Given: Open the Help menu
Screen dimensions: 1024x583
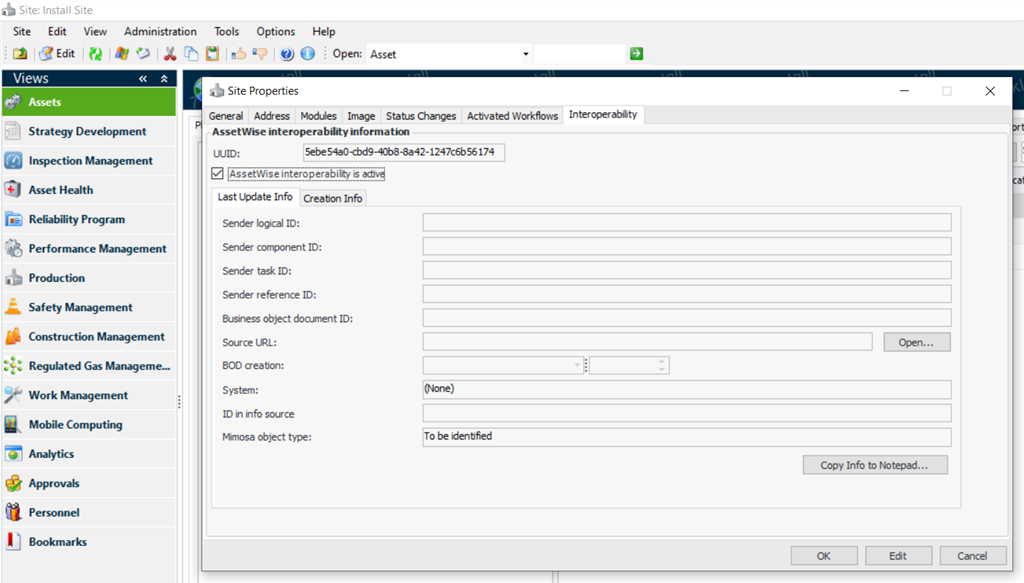Looking at the screenshot, I should coord(323,31).
